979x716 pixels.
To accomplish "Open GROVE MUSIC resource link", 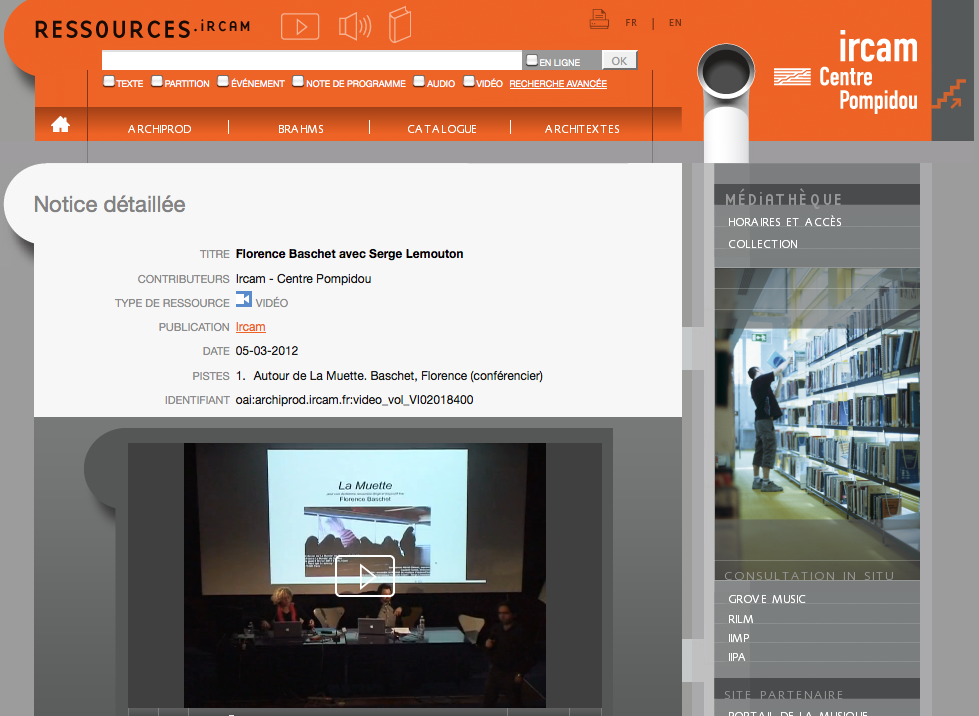I will coord(767,599).
